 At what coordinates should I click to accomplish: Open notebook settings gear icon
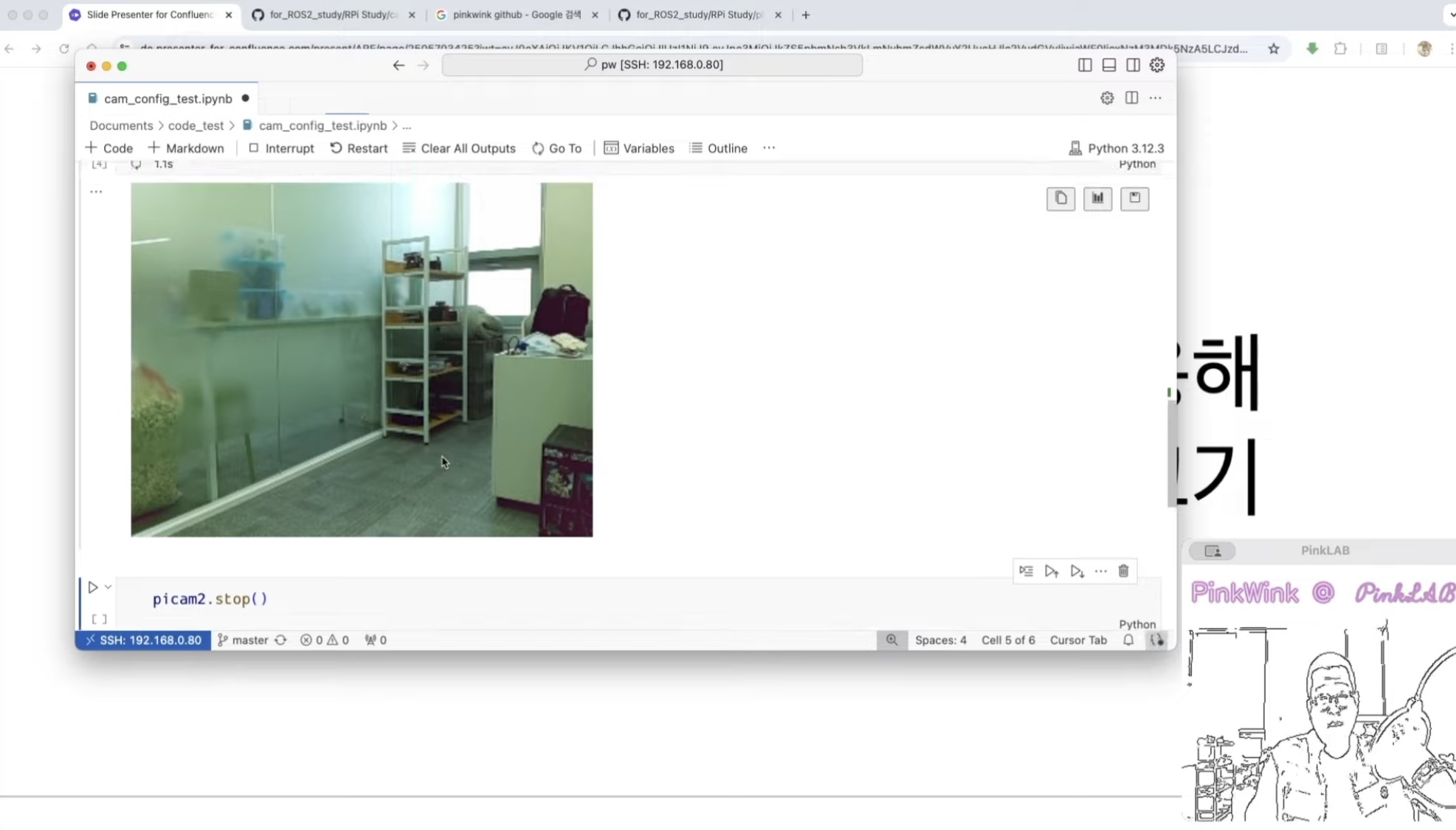[x=1106, y=98]
